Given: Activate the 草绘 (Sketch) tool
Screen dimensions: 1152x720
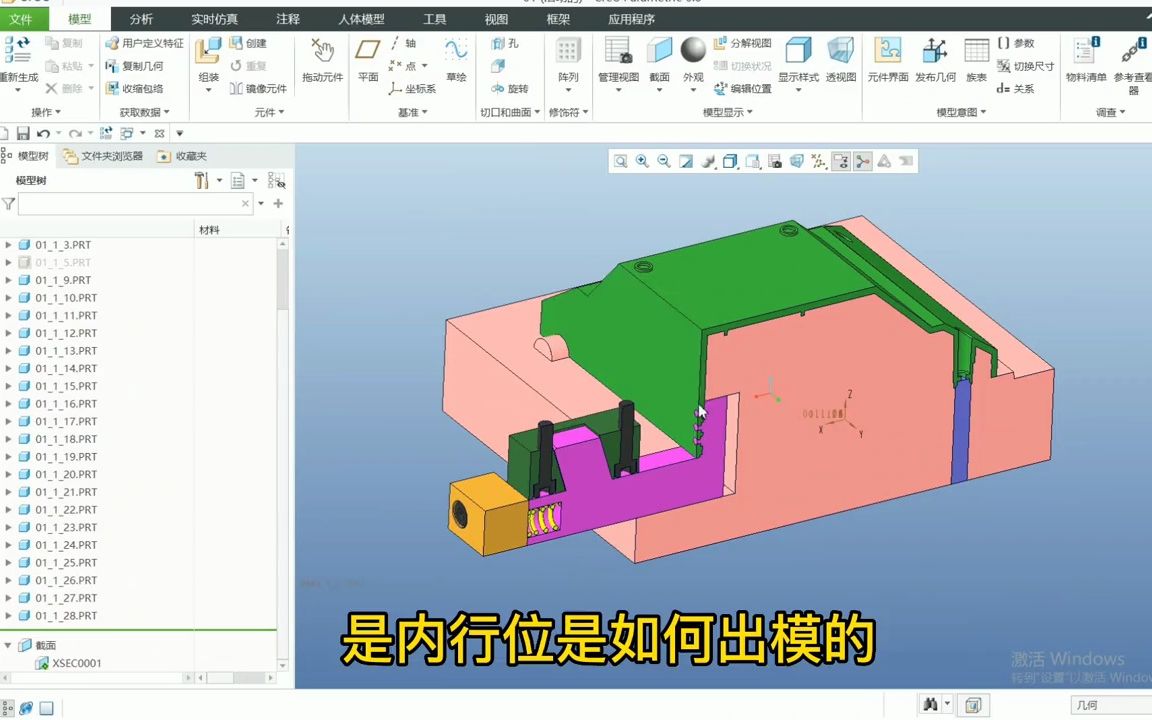Looking at the screenshot, I should pos(457,60).
